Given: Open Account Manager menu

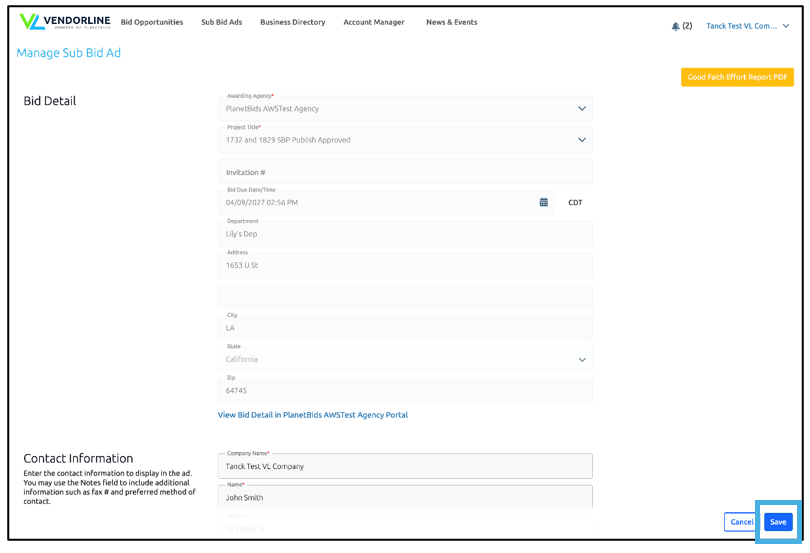Looking at the screenshot, I should pos(374,22).
